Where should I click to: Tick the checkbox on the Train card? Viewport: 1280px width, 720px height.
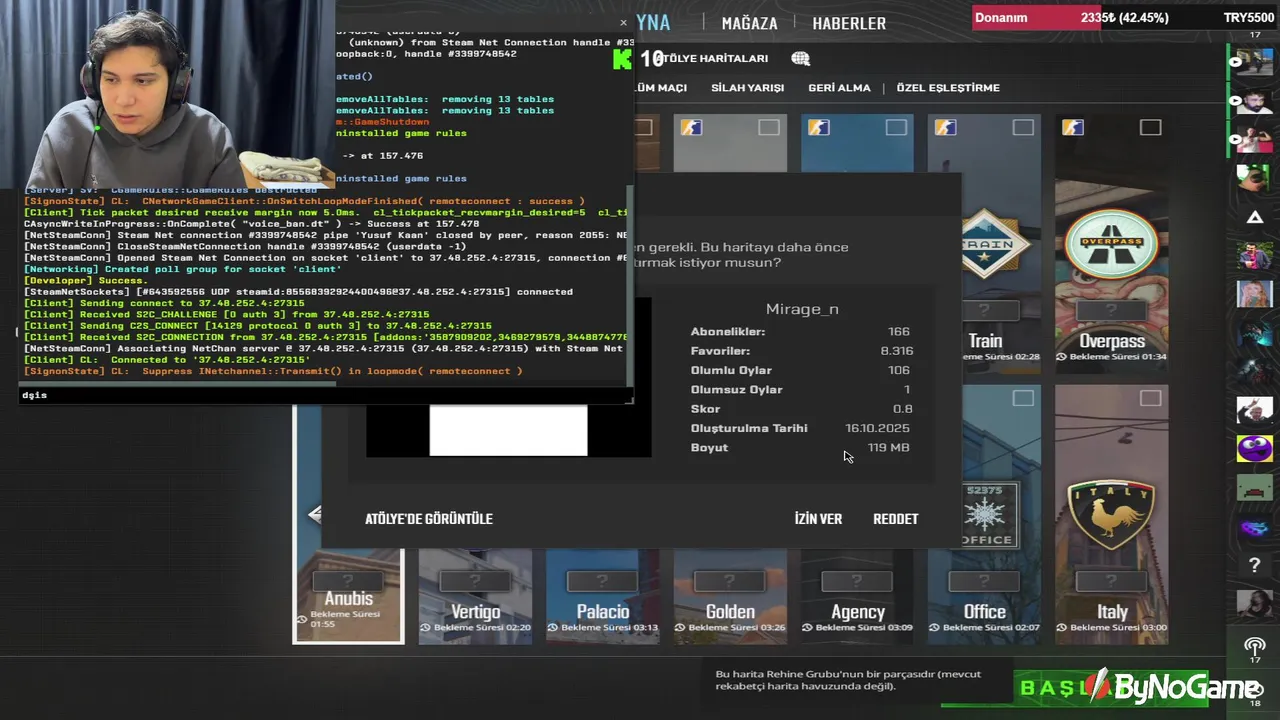coord(1023,127)
